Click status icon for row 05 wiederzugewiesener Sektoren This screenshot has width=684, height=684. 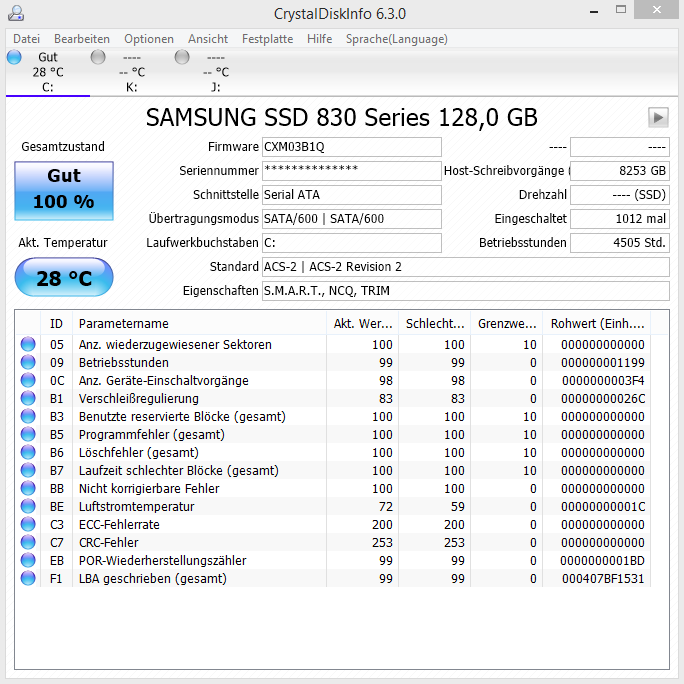click(28, 344)
